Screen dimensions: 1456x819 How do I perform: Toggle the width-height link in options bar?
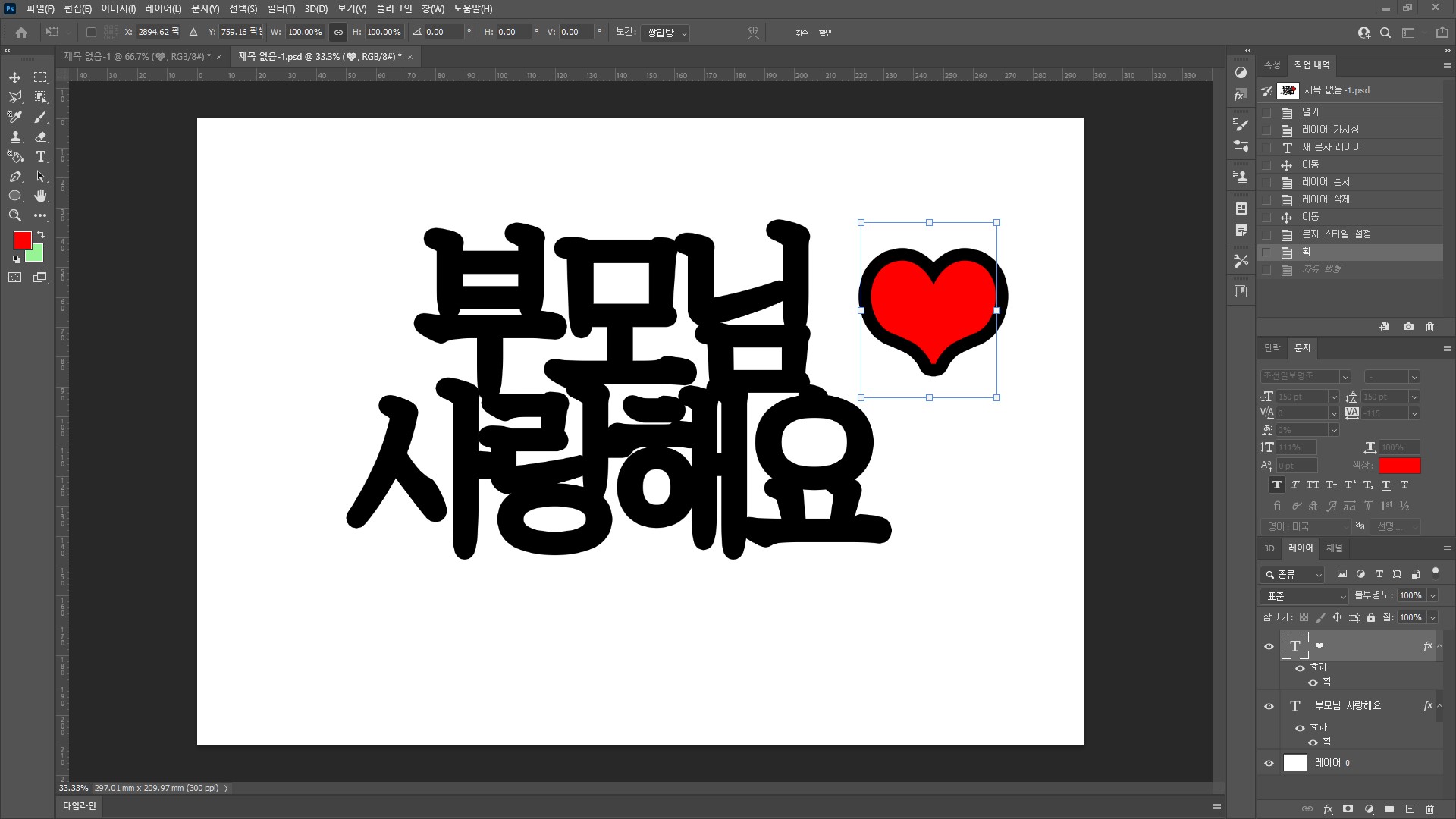tap(338, 33)
